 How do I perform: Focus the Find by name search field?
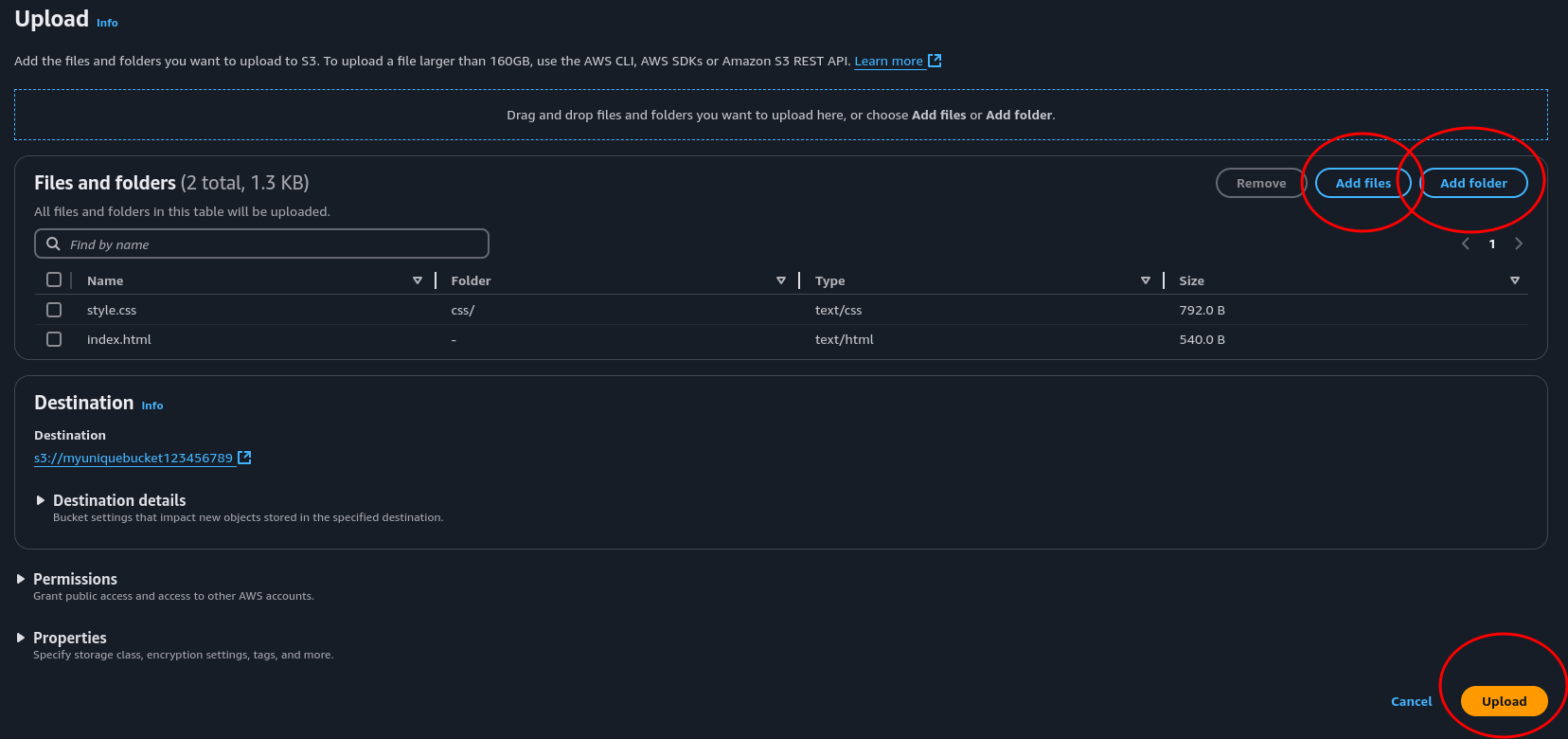[275, 243]
